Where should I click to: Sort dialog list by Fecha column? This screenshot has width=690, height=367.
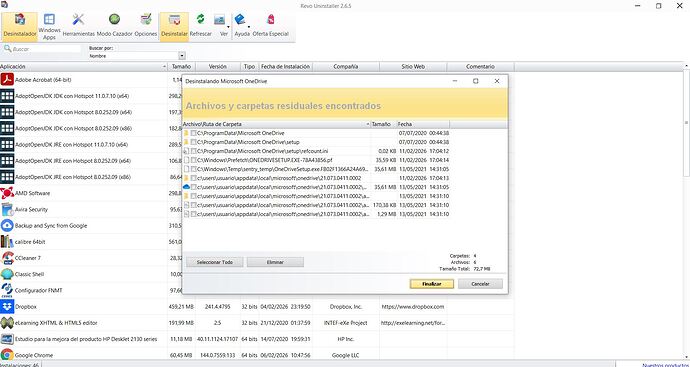coord(423,125)
